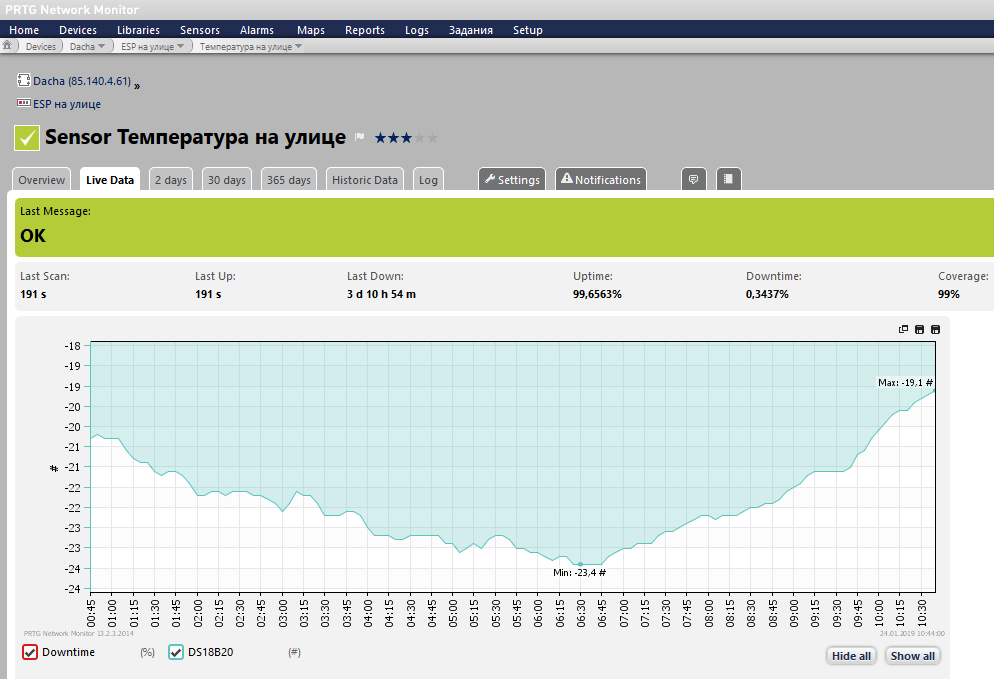
Task: Open the Historic Data tab
Action: click(x=365, y=179)
